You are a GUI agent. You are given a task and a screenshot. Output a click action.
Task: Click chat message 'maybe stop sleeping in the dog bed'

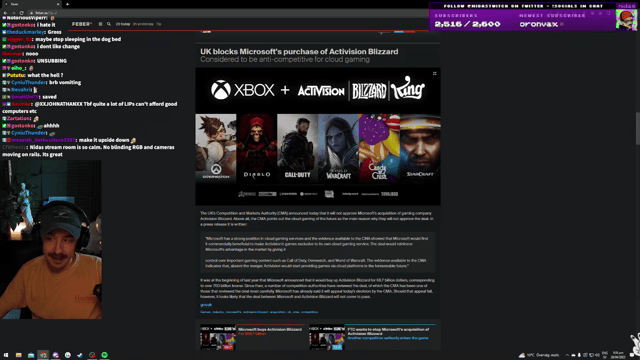coord(78,39)
